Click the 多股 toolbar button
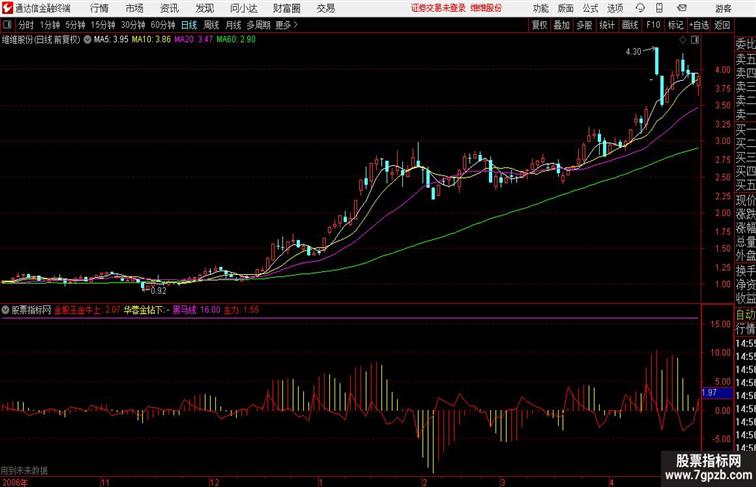The height and width of the screenshot is (487, 756). click(x=584, y=25)
